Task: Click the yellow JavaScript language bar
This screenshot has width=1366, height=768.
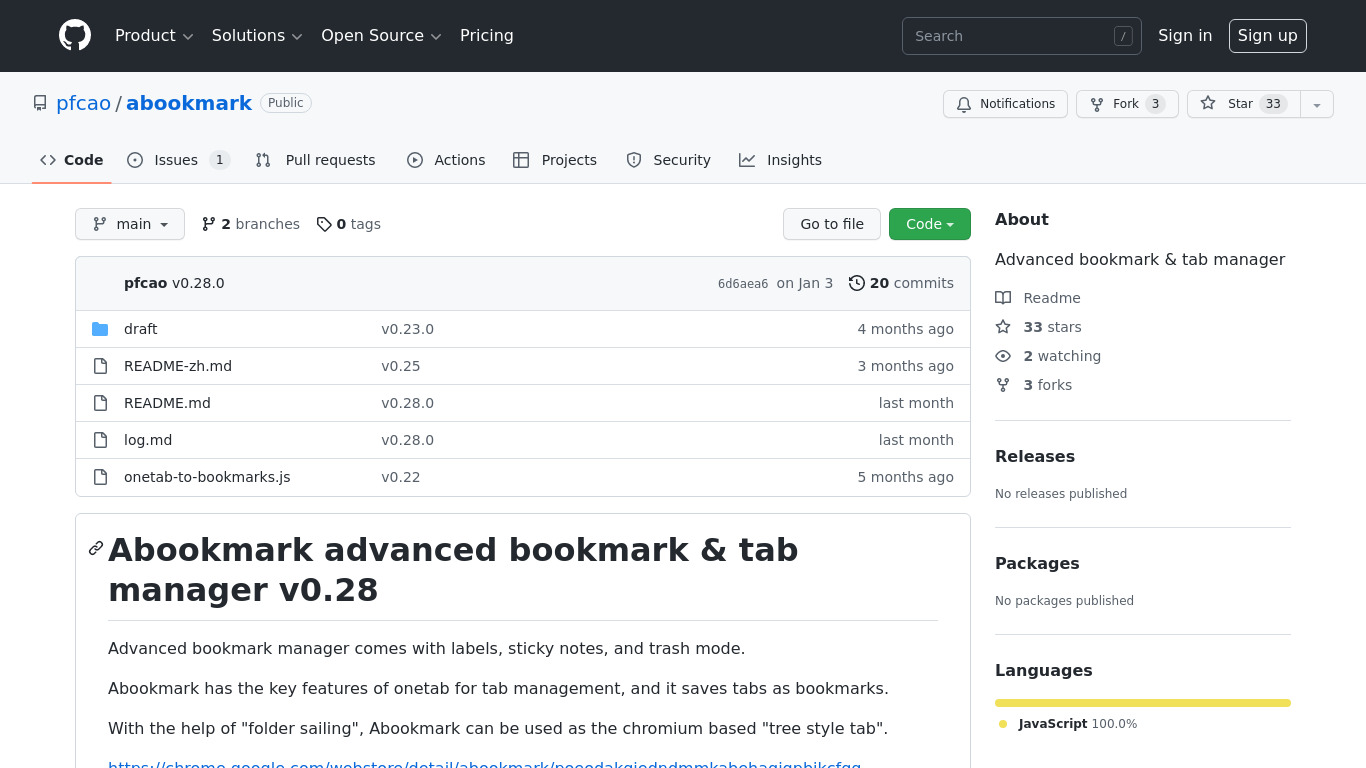Action: click(x=1143, y=703)
